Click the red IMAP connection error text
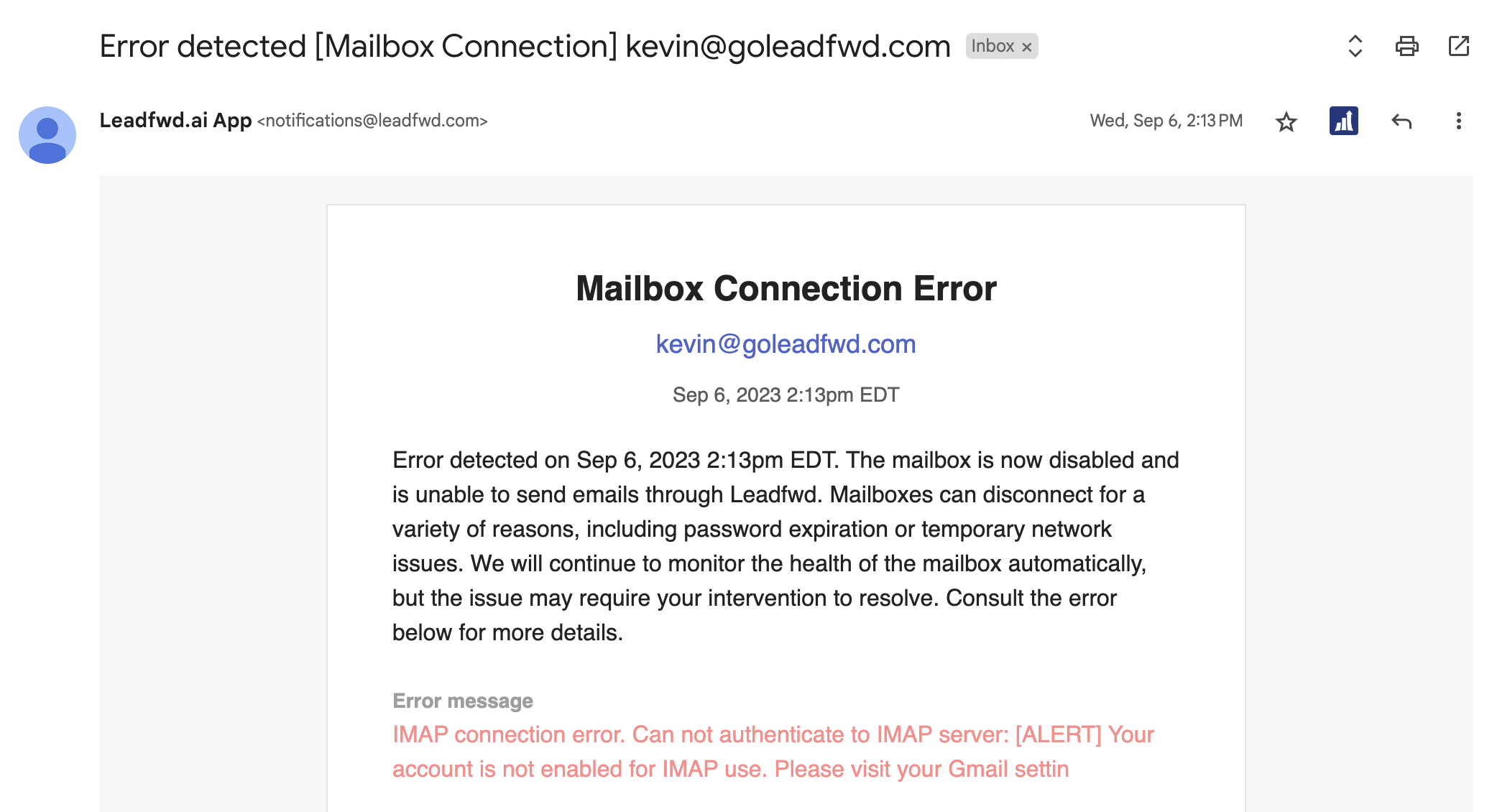 click(773, 752)
